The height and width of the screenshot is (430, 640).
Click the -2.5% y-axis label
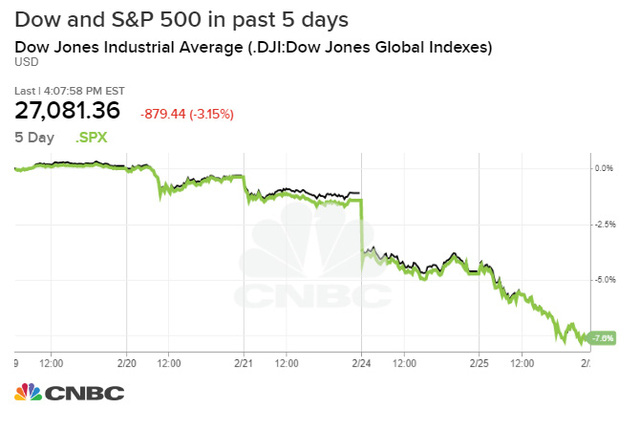point(603,224)
